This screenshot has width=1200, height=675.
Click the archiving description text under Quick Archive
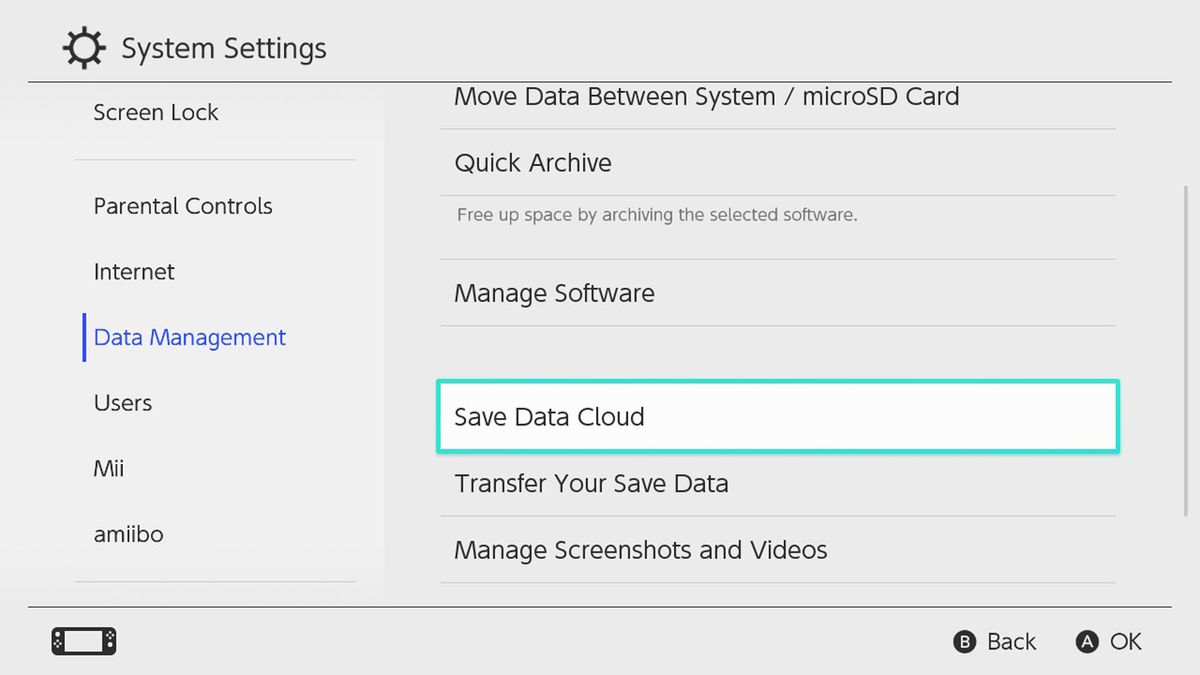[655, 214]
